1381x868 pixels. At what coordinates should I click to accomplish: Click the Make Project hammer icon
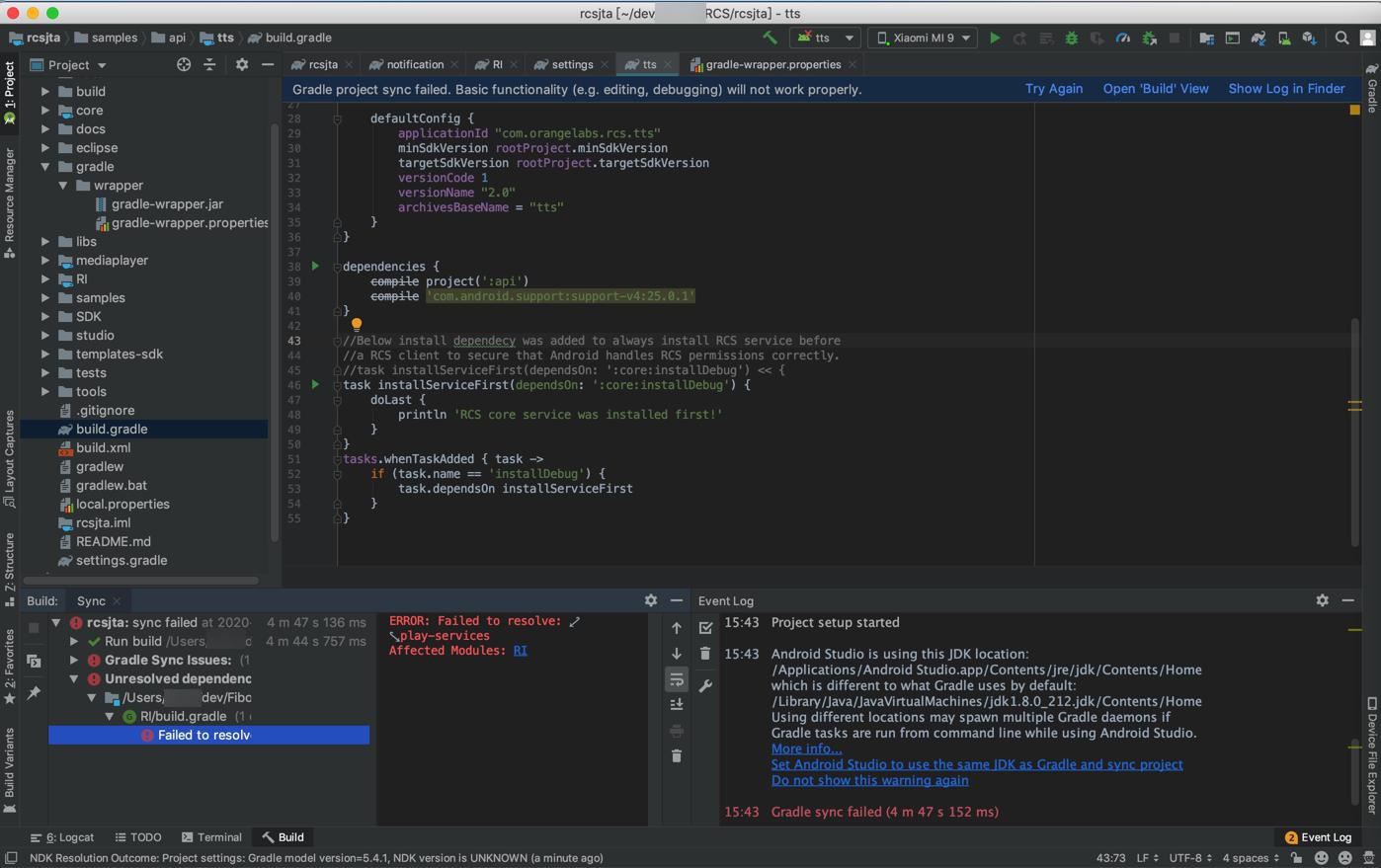[770, 38]
